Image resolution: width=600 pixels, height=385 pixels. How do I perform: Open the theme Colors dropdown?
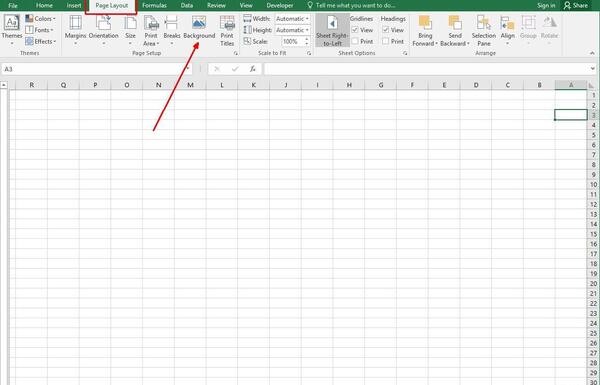(40, 18)
